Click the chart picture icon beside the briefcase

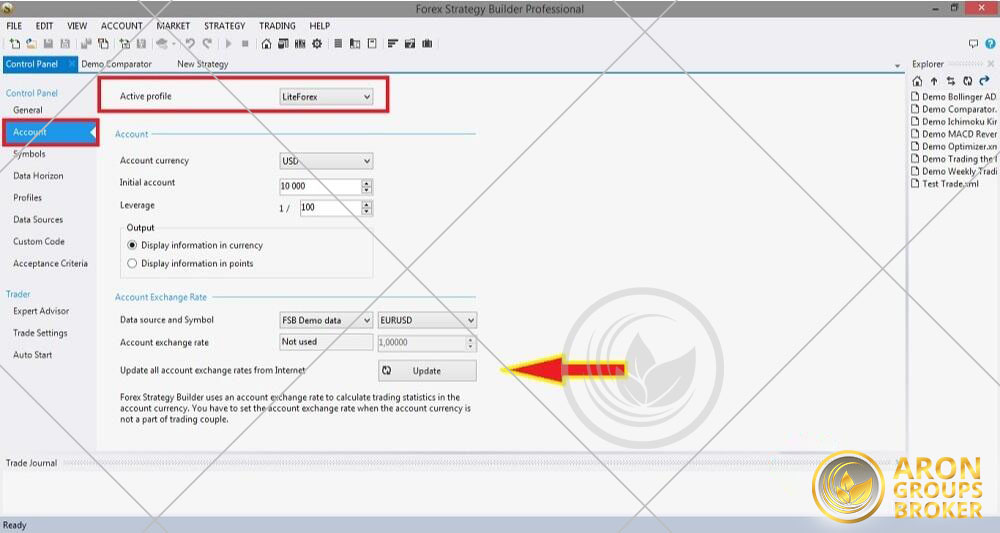(410, 43)
